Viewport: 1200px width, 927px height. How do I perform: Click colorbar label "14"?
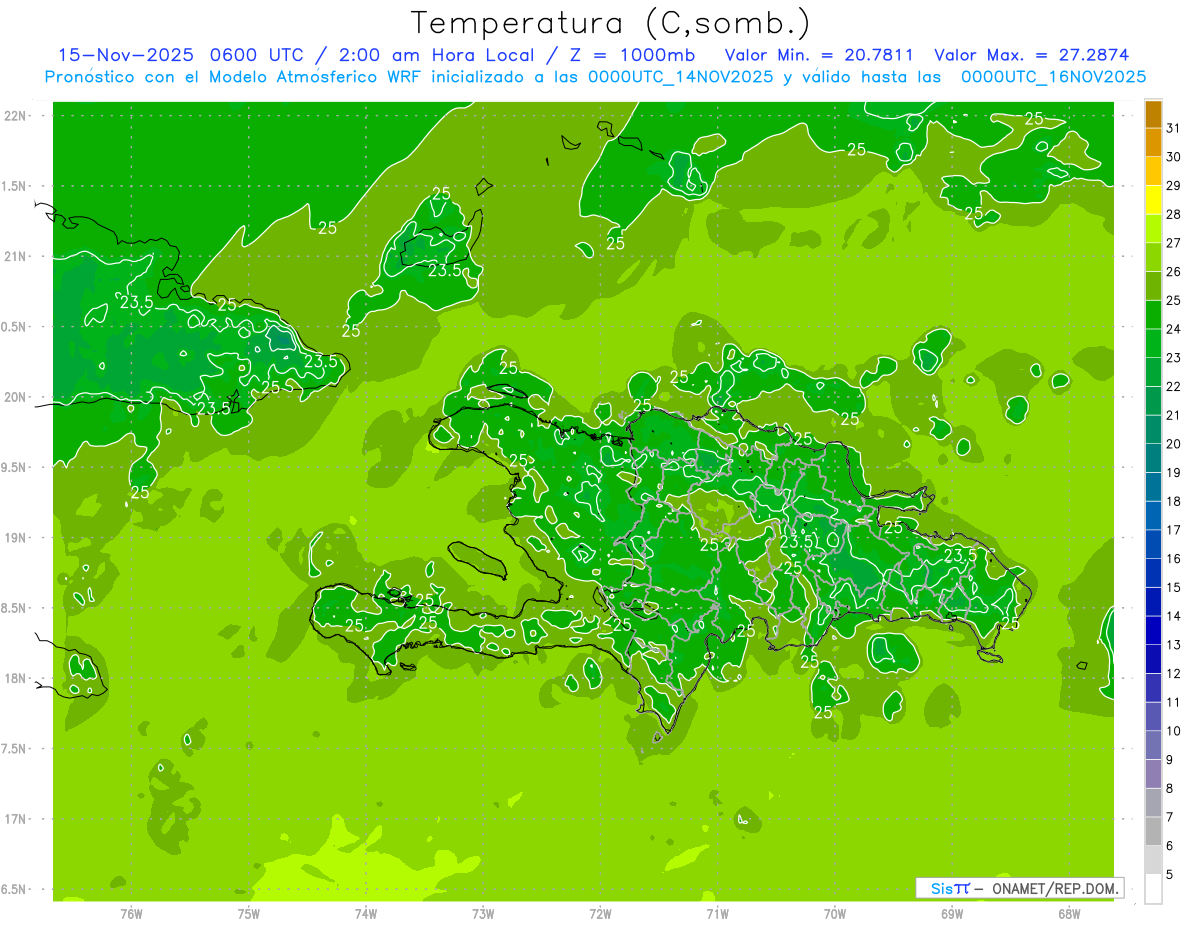point(1175,616)
